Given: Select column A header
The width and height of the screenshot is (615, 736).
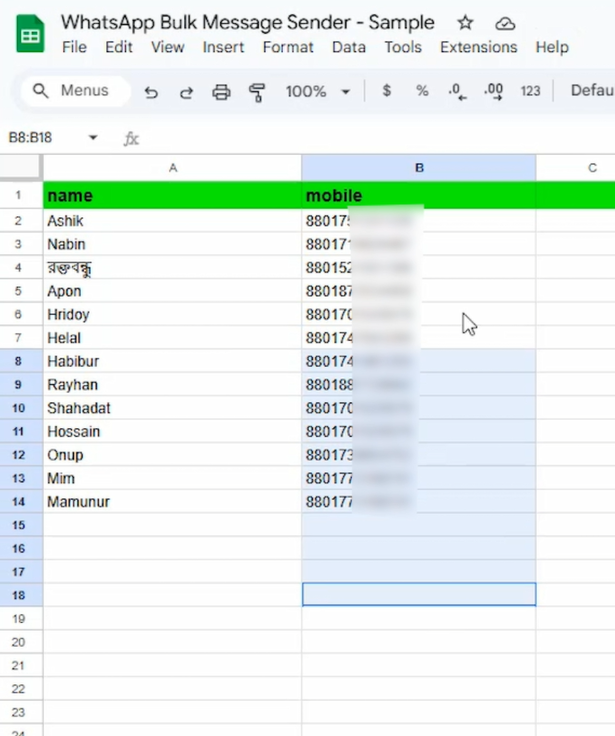Looking at the screenshot, I should pyautogui.click(x=172, y=168).
